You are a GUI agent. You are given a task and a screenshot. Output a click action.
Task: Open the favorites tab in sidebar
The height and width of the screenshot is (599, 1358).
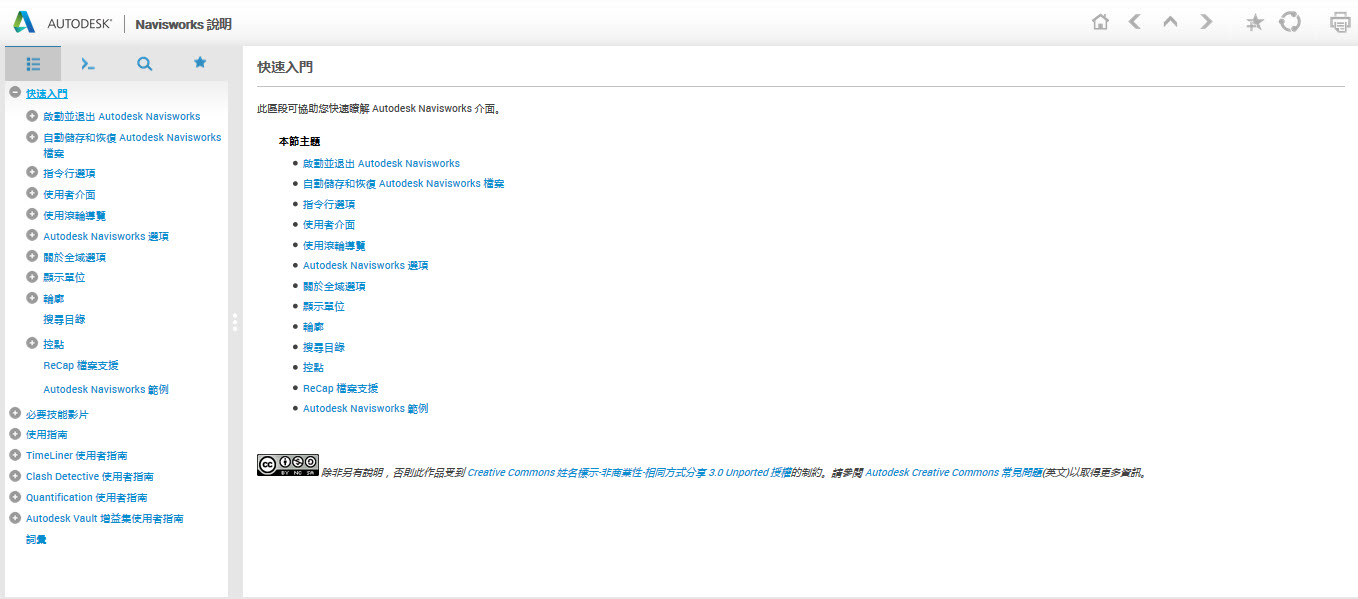coord(200,63)
